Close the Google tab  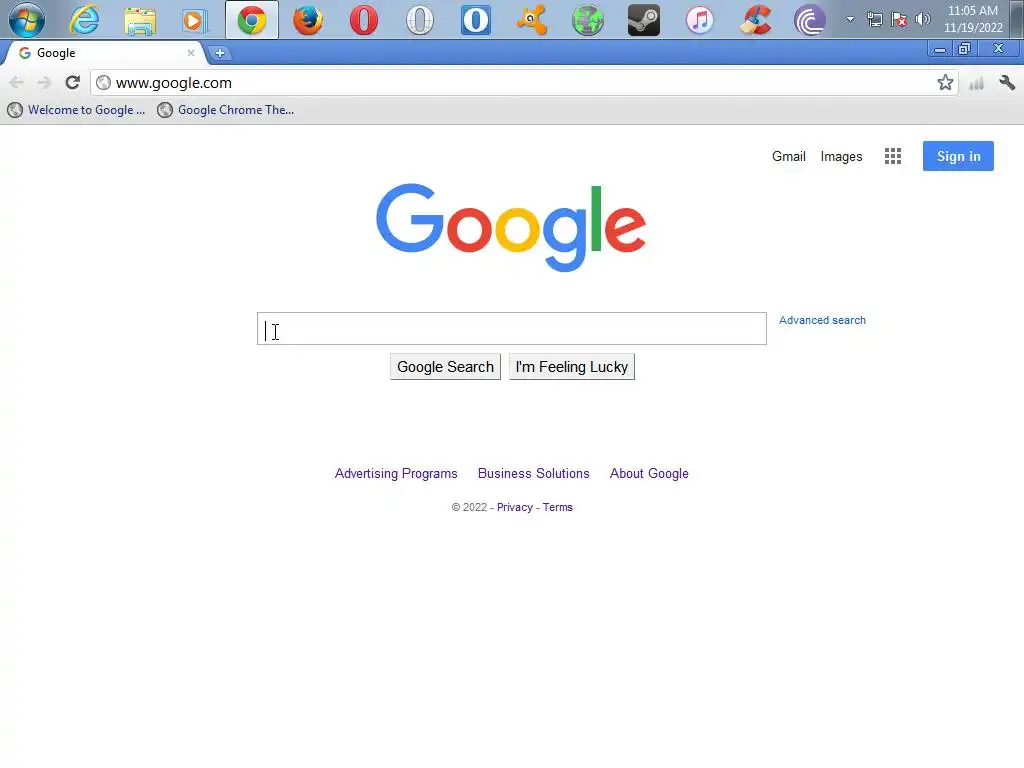pyautogui.click(x=191, y=53)
